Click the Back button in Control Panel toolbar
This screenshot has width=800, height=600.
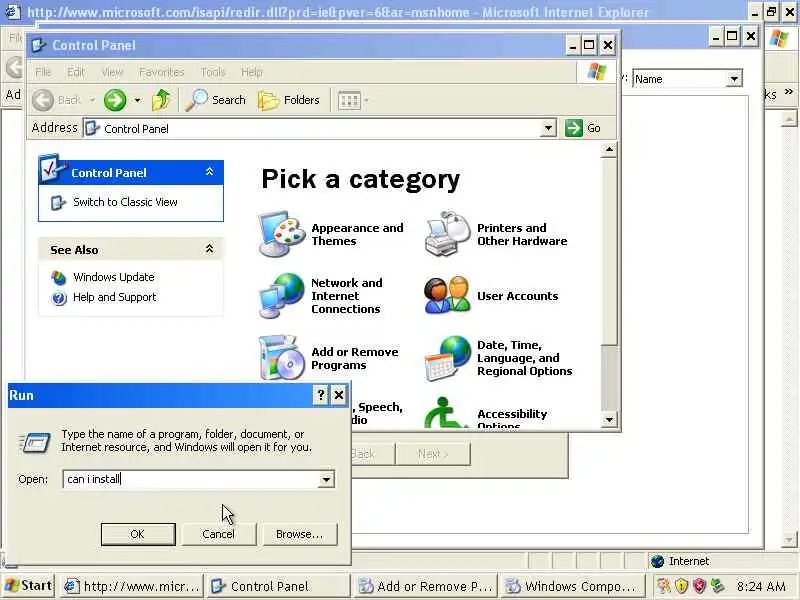point(57,100)
